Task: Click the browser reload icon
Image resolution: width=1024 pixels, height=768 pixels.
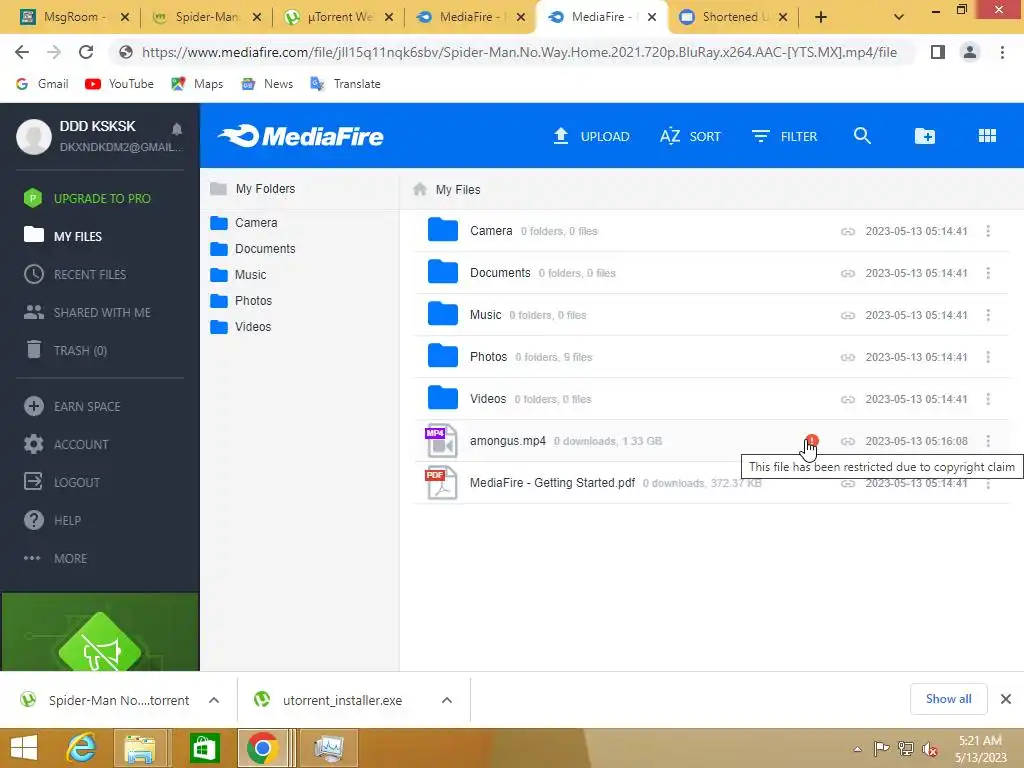Action: 86,52
